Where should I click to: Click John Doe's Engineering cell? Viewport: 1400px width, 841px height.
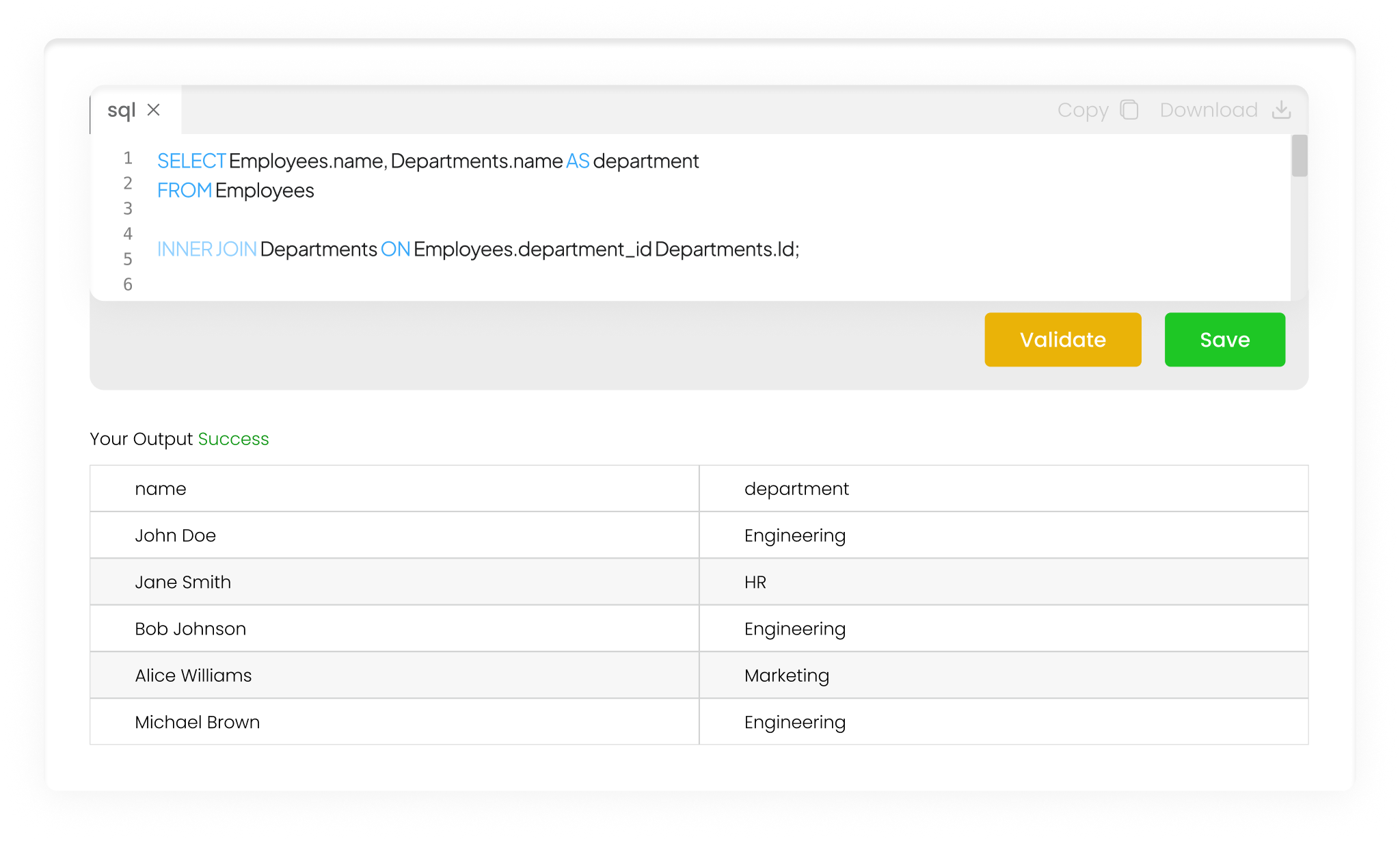tap(1004, 535)
